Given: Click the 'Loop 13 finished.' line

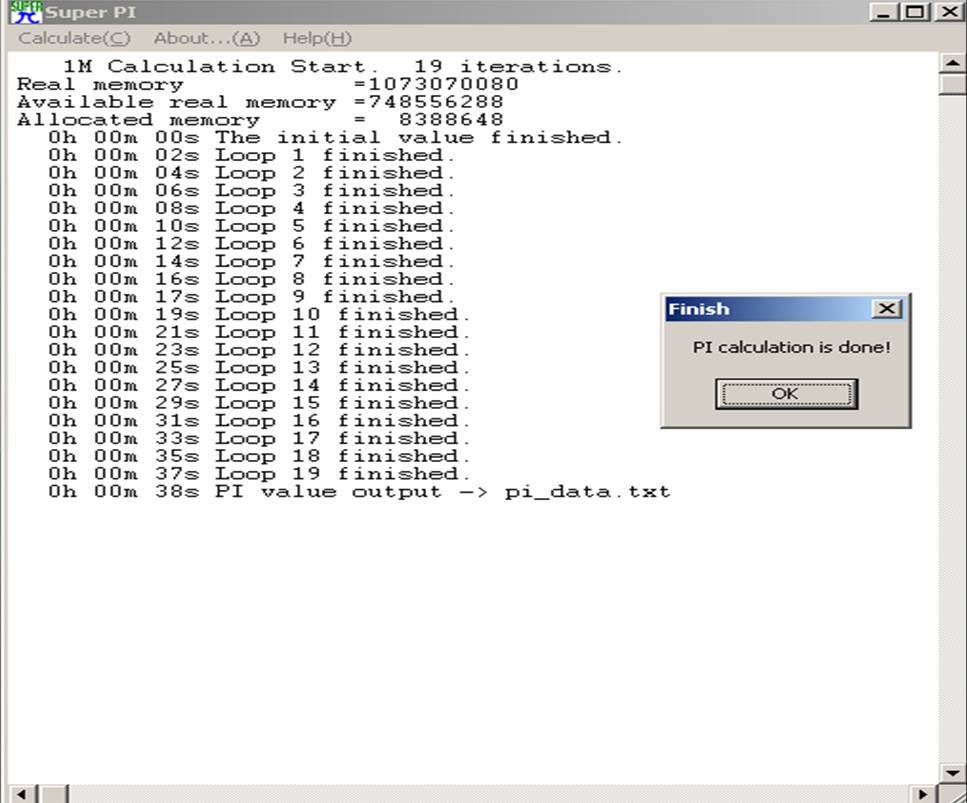Looking at the screenshot, I should coord(260,368).
